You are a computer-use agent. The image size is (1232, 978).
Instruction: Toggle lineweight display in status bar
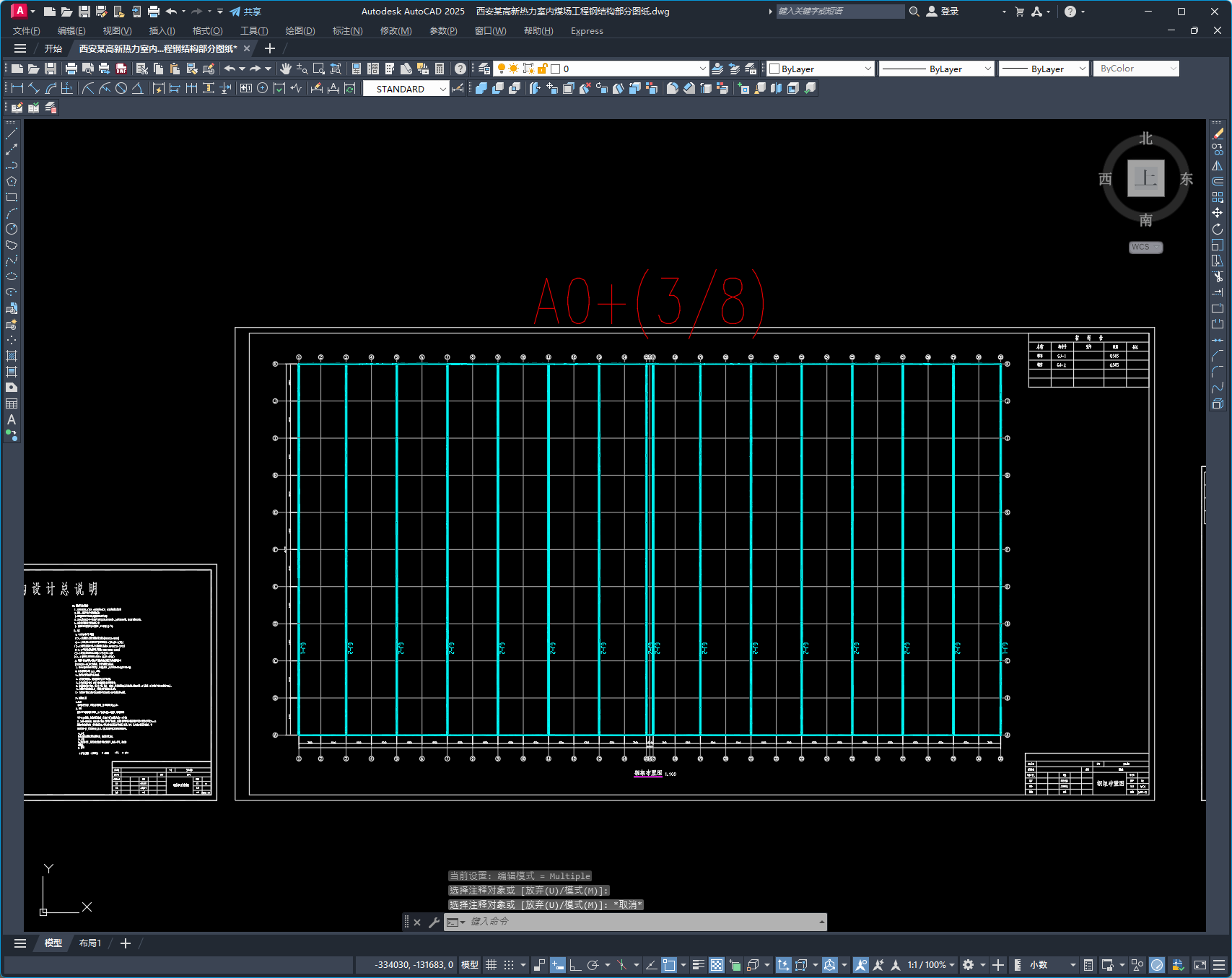[698, 965]
